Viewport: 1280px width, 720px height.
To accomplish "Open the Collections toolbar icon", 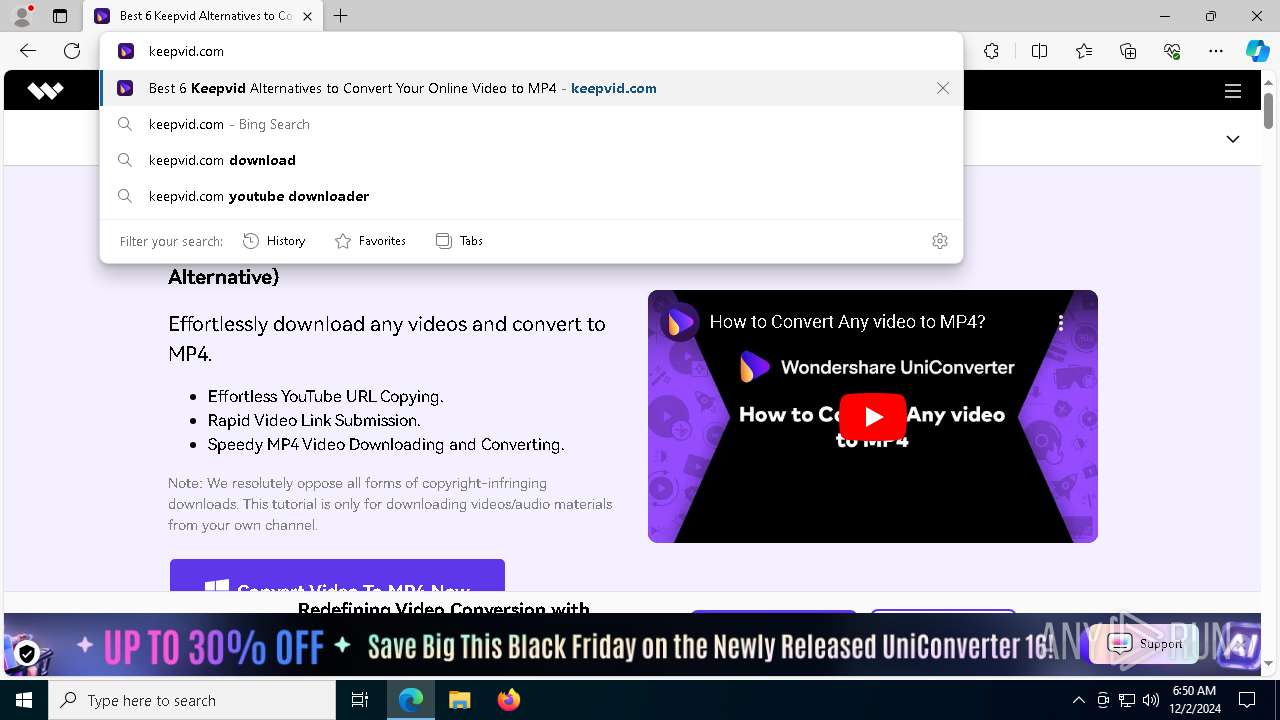I will tap(1128, 51).
